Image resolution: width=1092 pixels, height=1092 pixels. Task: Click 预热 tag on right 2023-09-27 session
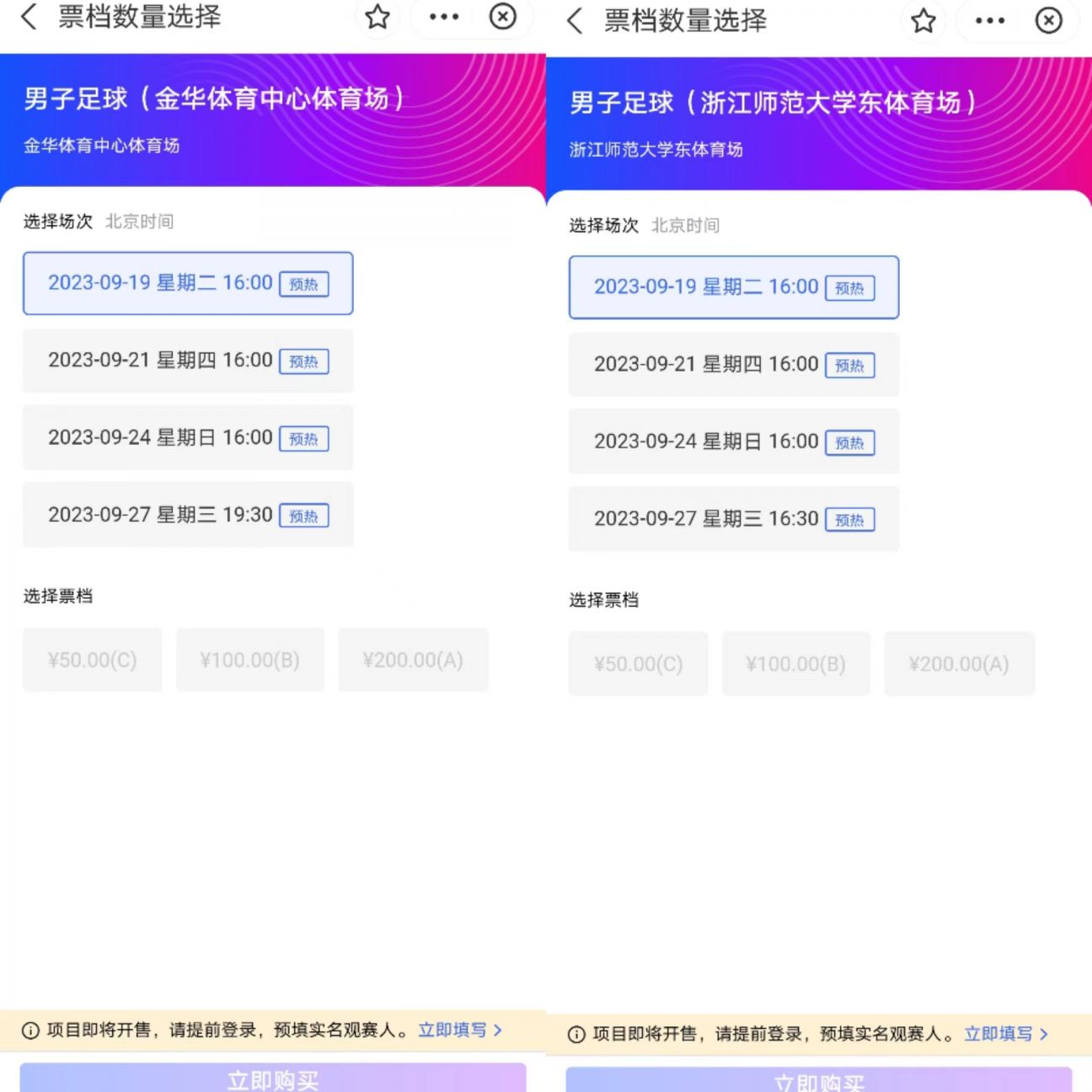click(x=849, y=520)
